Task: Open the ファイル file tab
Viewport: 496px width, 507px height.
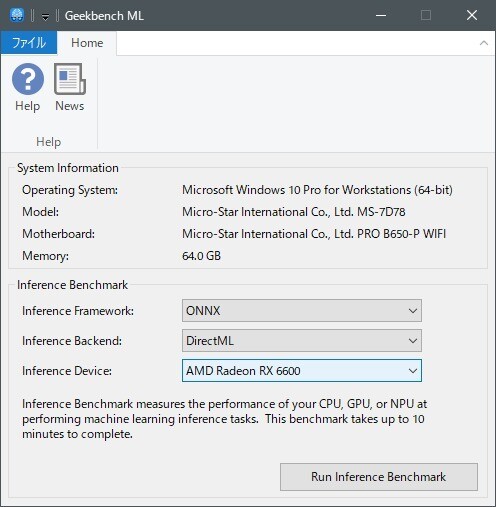Action: click(29, 43)
